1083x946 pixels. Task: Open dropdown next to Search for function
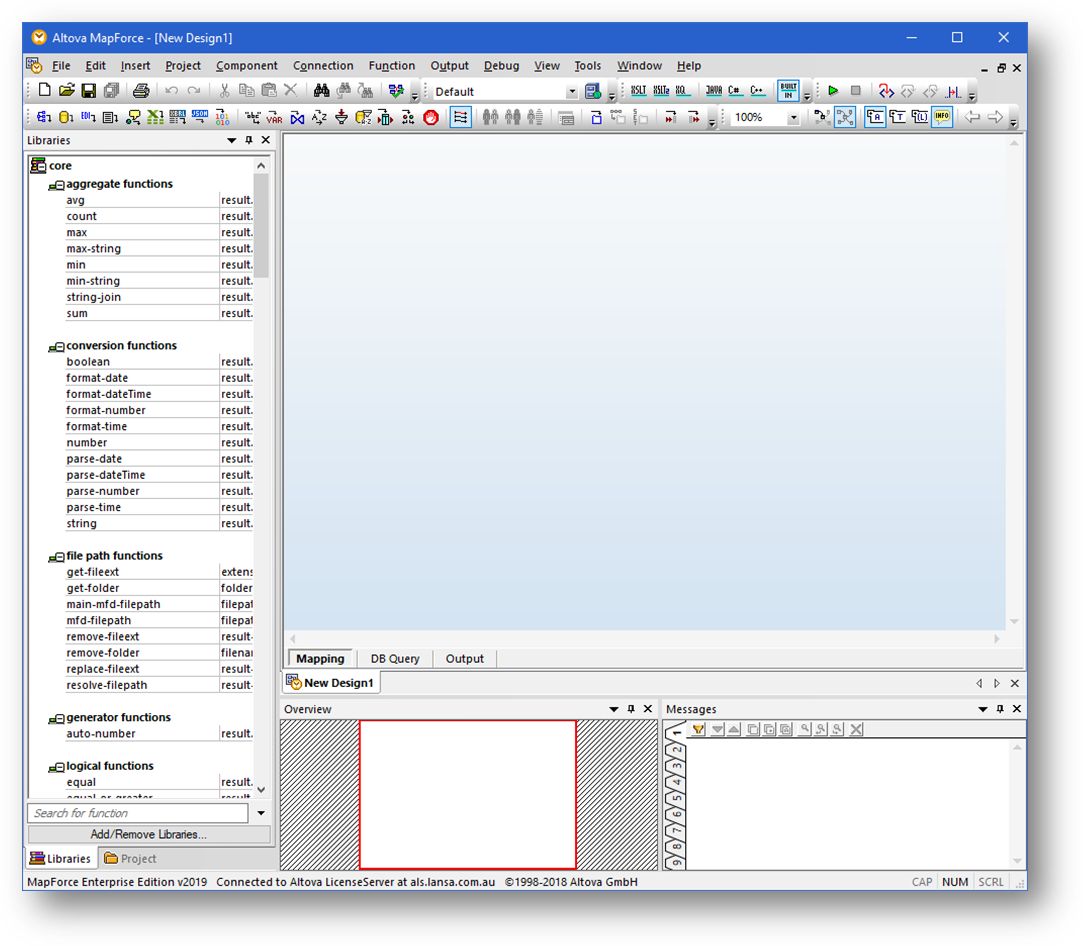(261, 813)
